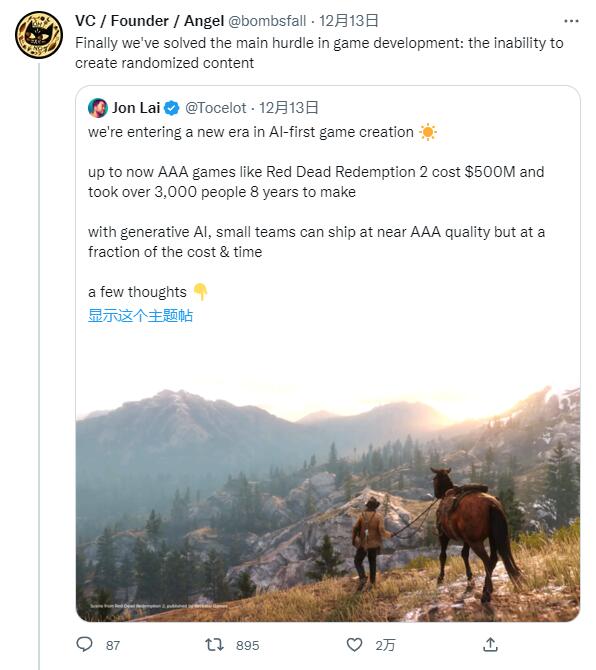Open share menu via upload arrow icon
596x670 pixels.
coord(490,644)
